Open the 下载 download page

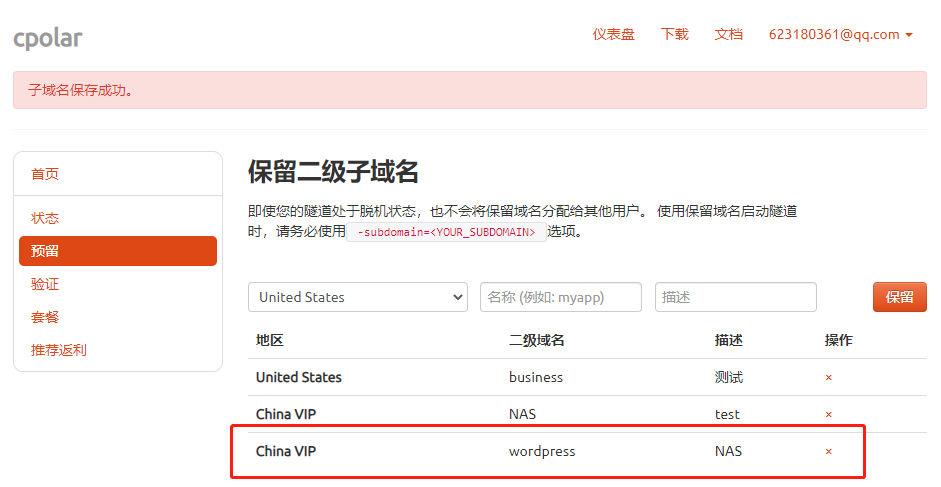tap(675, 34)
